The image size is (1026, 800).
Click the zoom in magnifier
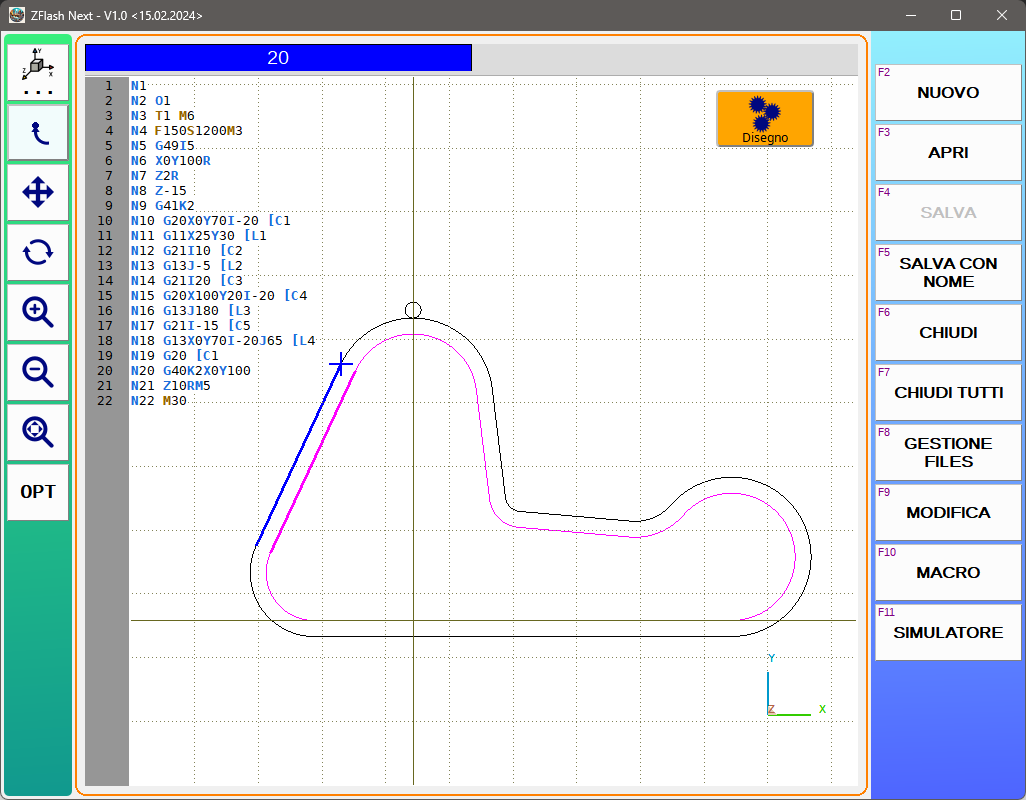[x=38, y=312]
